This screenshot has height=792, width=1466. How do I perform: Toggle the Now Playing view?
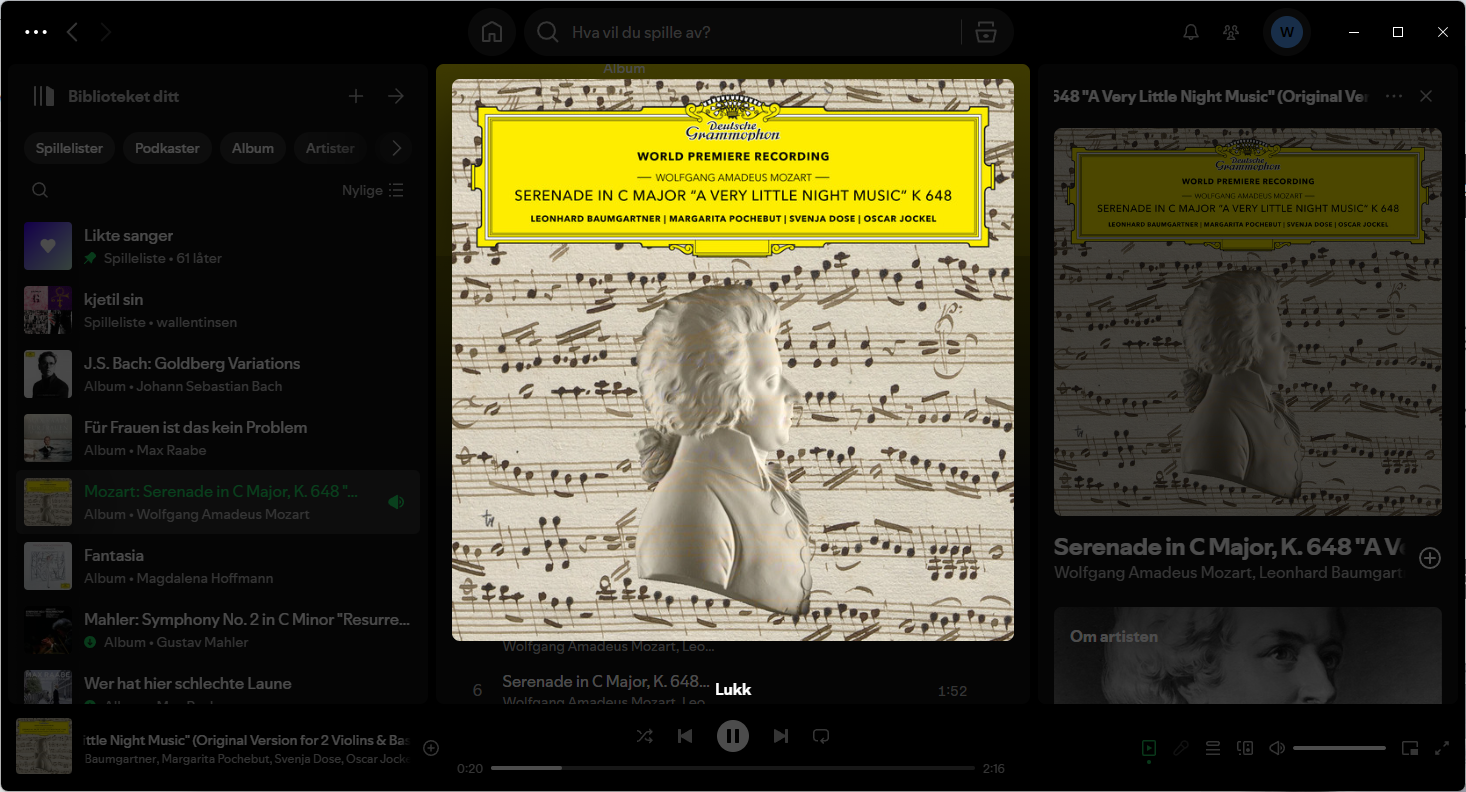point(1149,748)
